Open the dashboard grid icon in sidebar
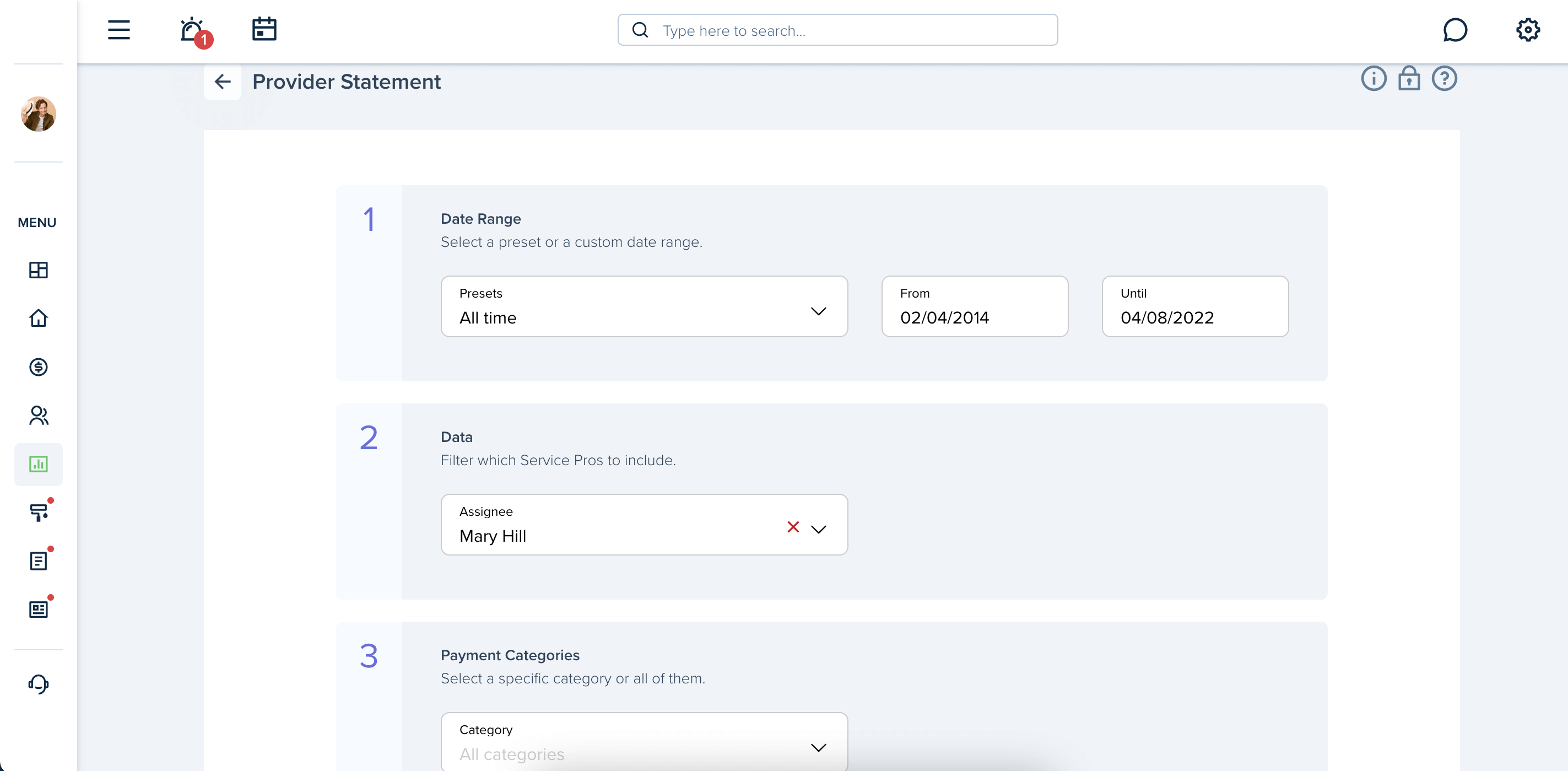The width and height of the screenshot is (1568, 771). (39, 270)
